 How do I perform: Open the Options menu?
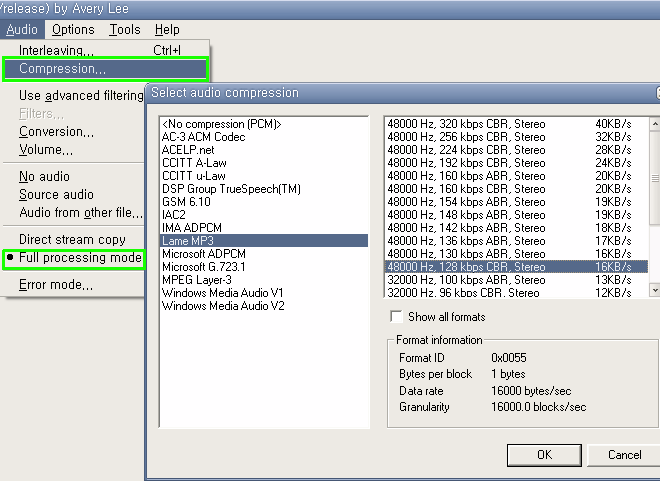[73, 30]
